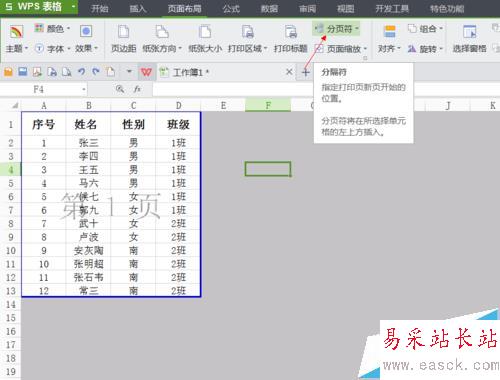Select the 页面布局 ribbon tab
500x380 pixels.
184,8
